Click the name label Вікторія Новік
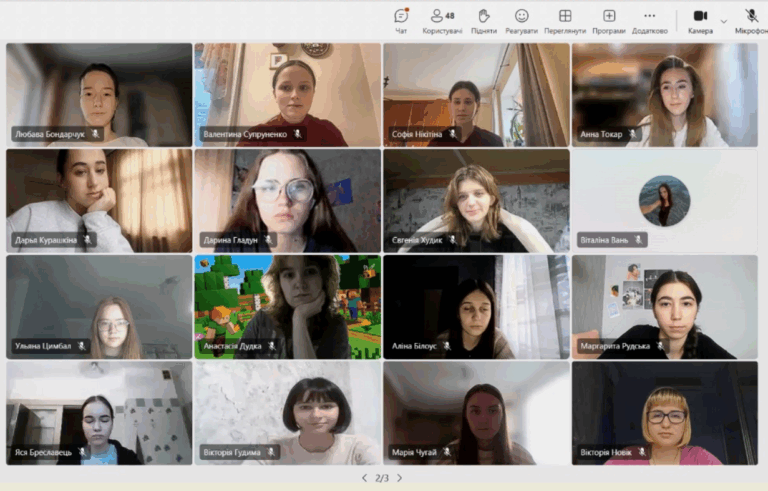The image size is (768, 491). pos(606,452)
